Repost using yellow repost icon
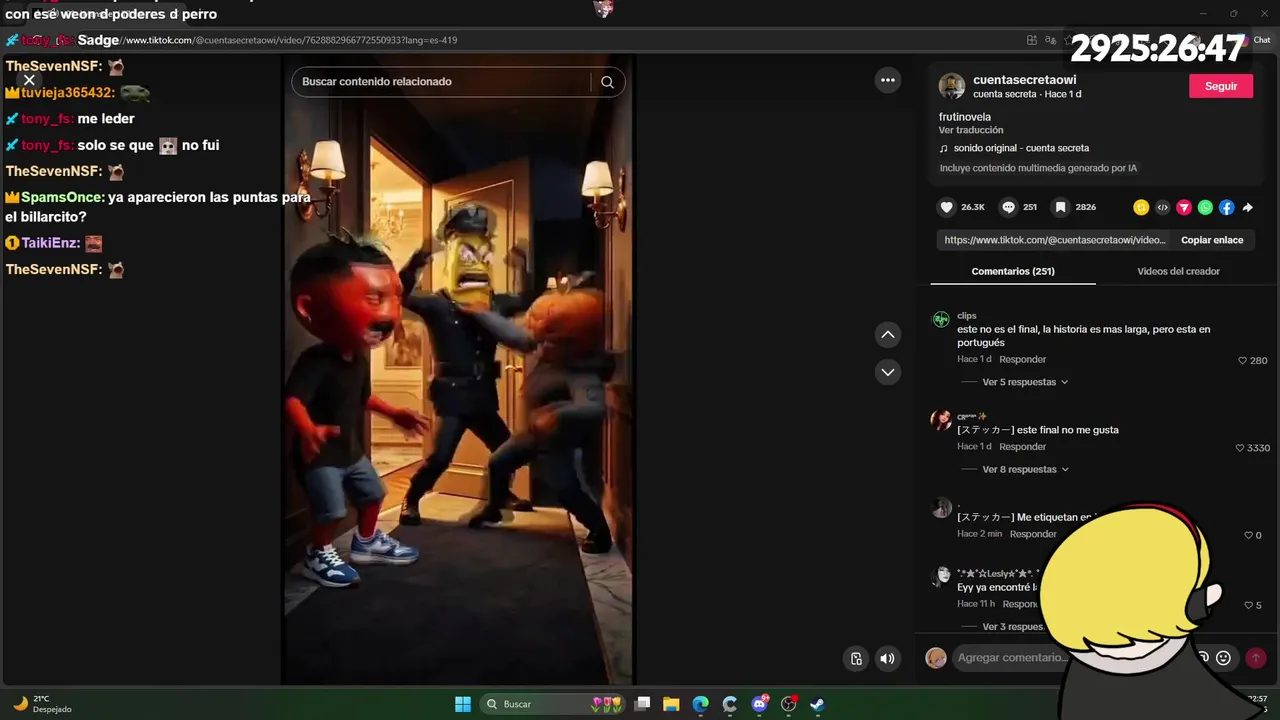The image size is (1280, 720). tap(1141, 208)
